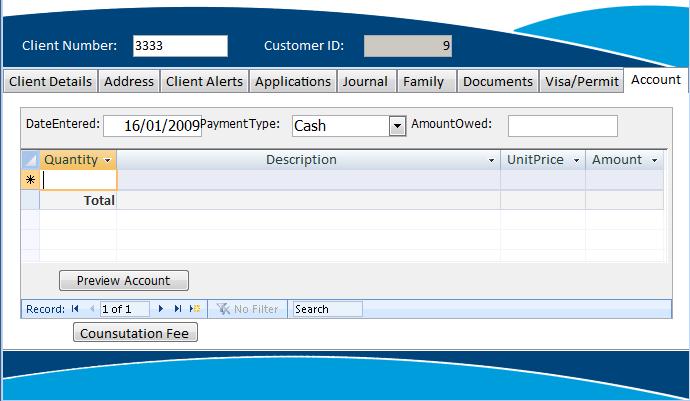Click the AmountOwed input field
The width and height of the screenshot is (690, 401).
pos(562,126)
